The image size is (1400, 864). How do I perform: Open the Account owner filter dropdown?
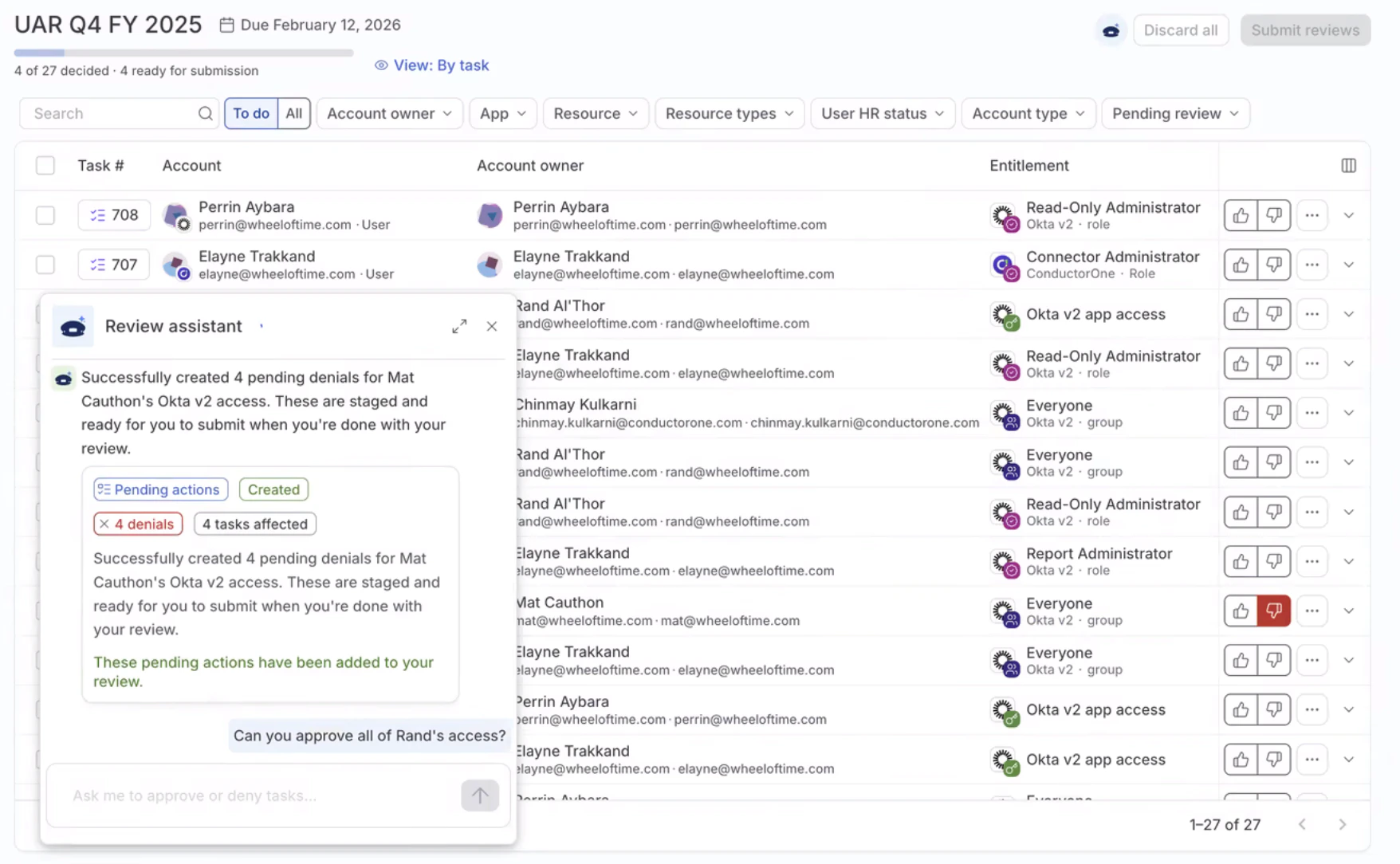389,113
